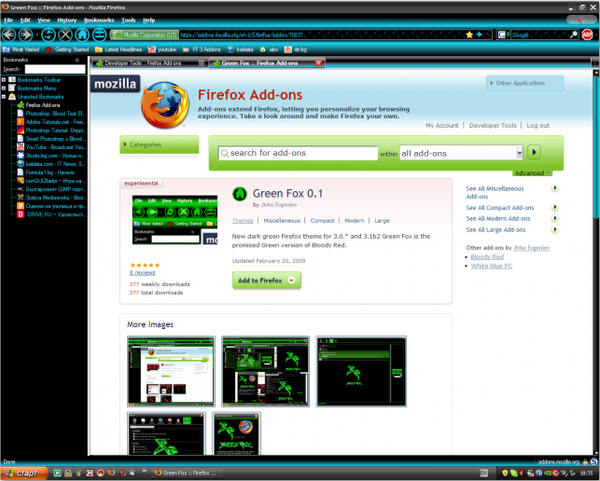600x481 pixels.
Task: Open the Getting Started bookmark
Action: tap(67, 49)
